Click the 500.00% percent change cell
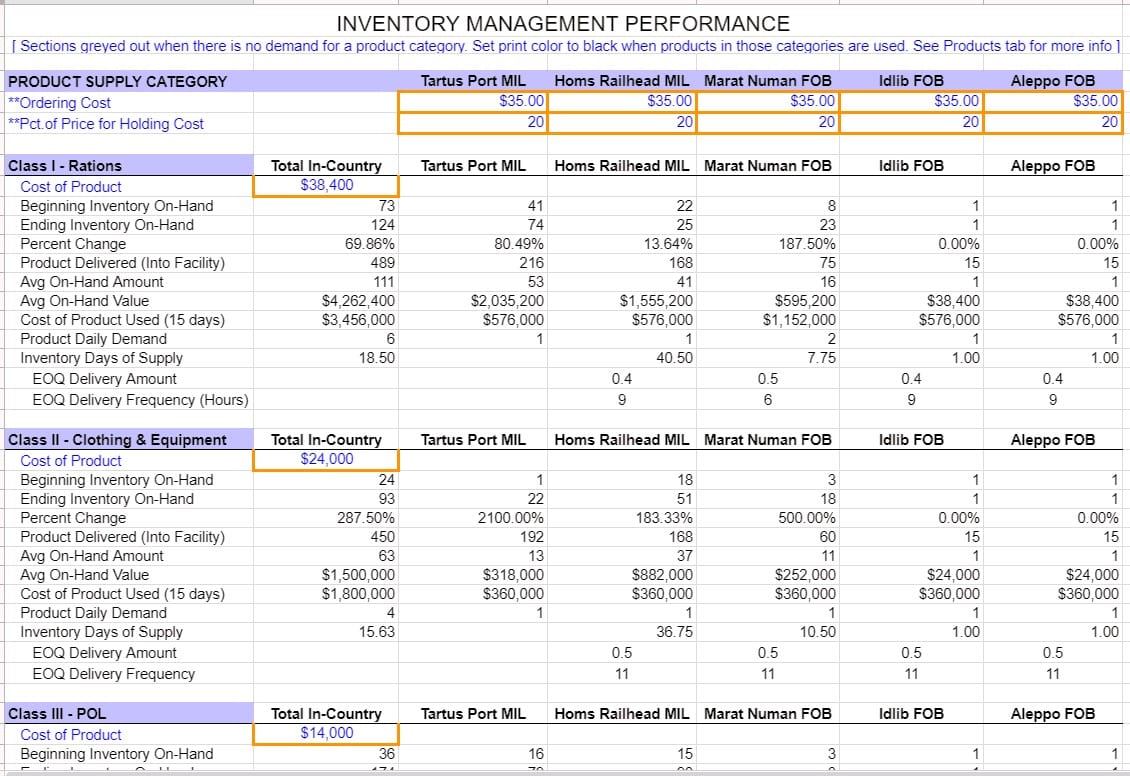Viewport: 1130px width, 776px height. pos(806,517)
